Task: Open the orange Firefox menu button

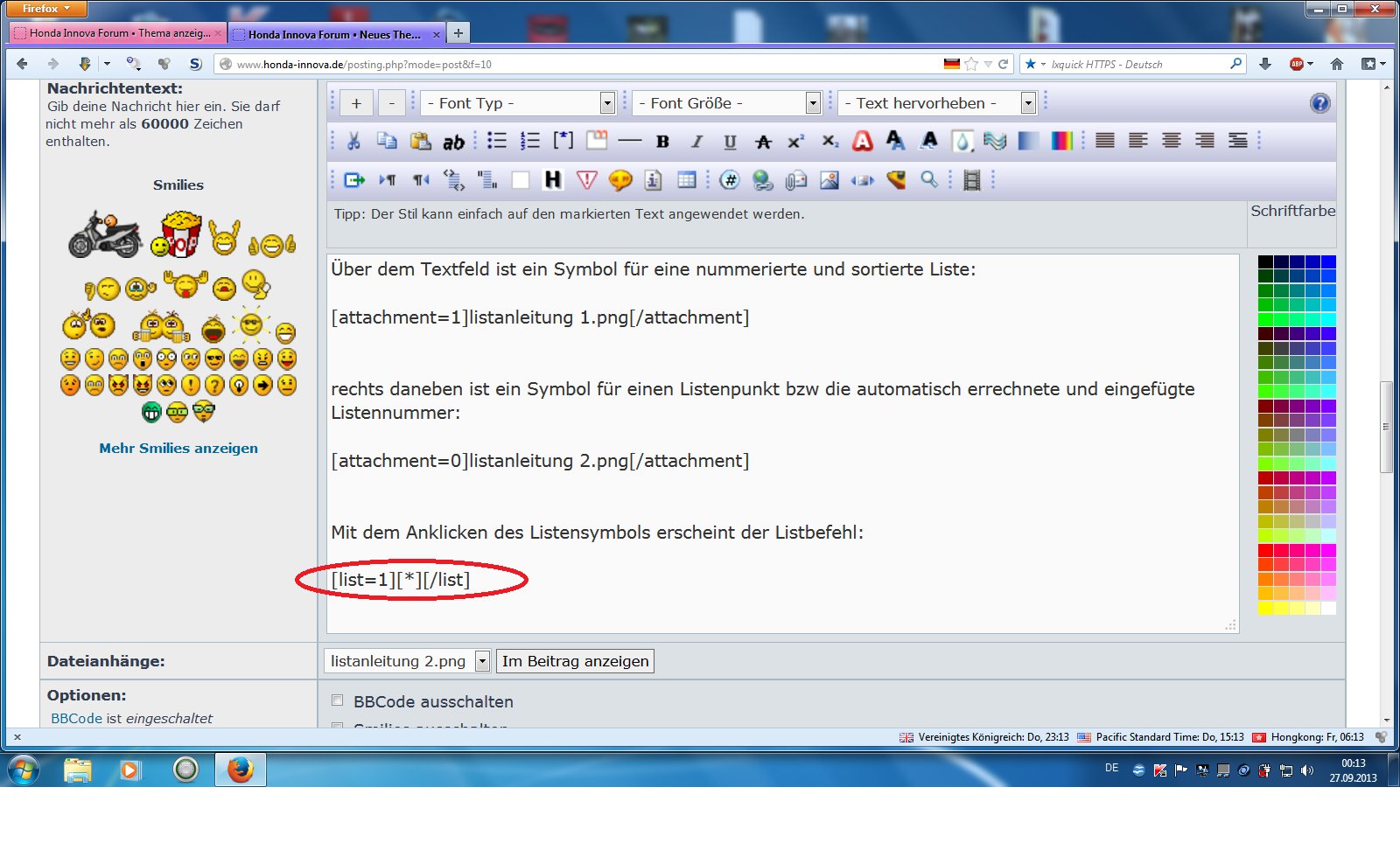Action: (x=46, y=9)
